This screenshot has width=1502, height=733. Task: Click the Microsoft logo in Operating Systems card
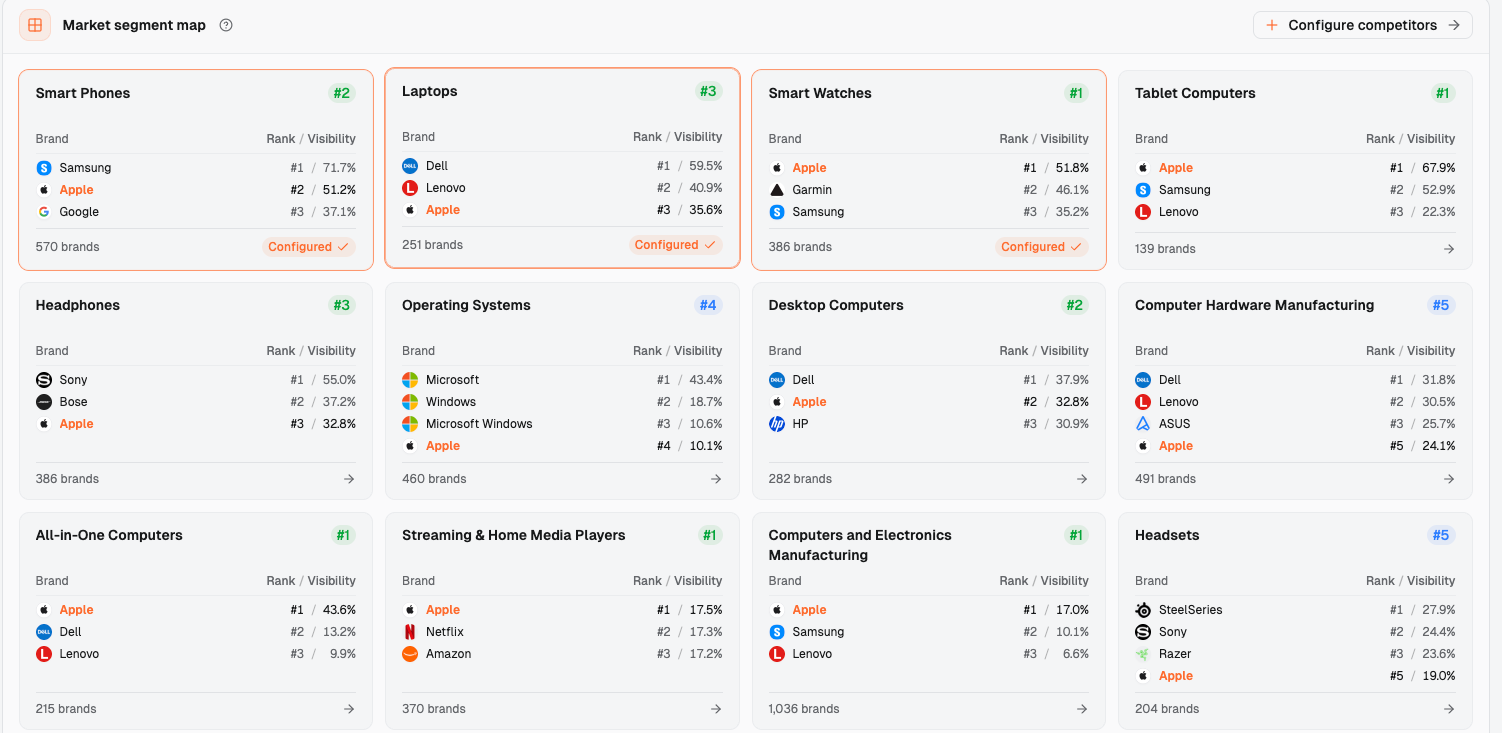[x=410, y=380]
